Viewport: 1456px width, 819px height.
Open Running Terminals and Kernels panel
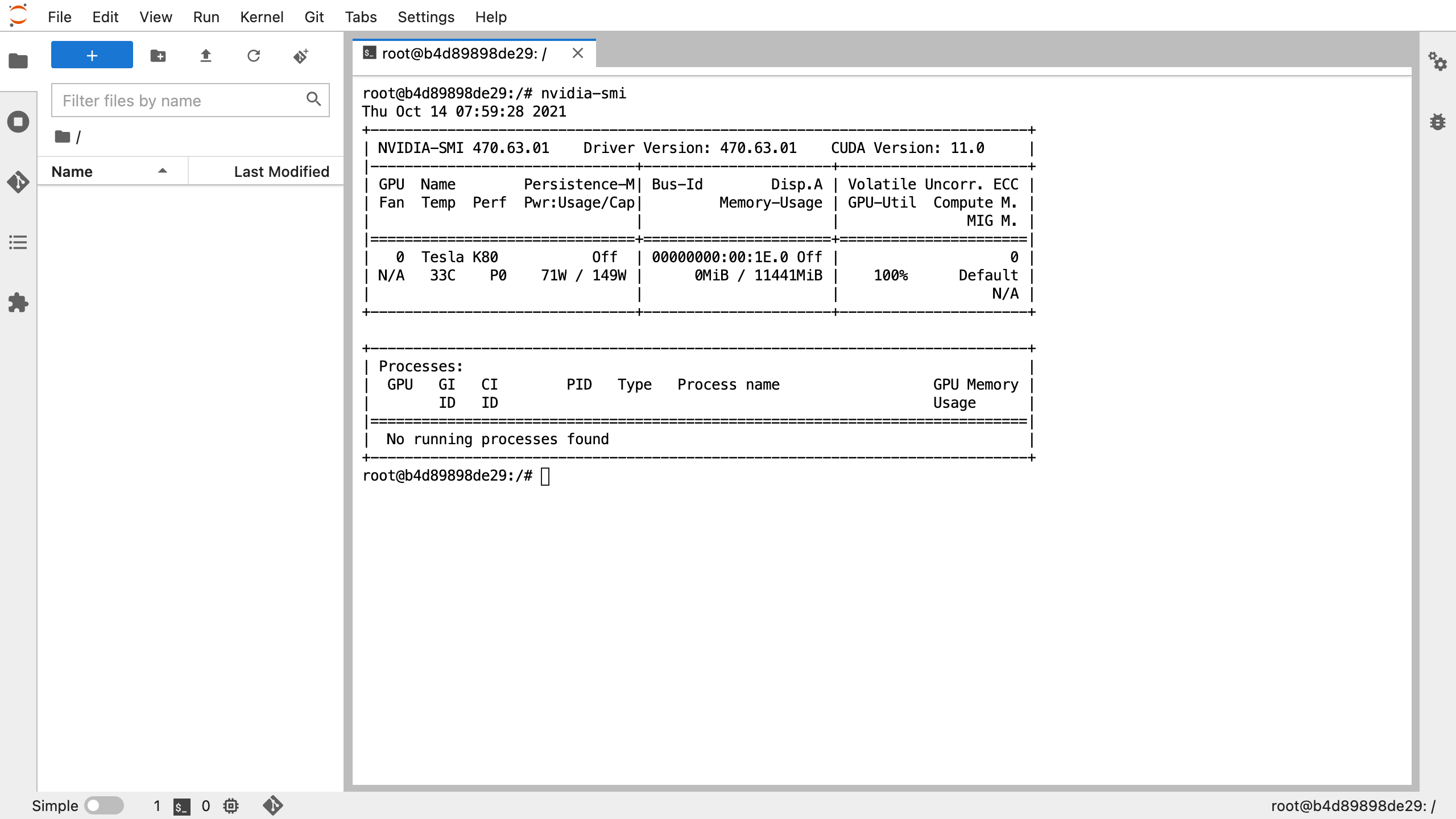tap(18, 122)
